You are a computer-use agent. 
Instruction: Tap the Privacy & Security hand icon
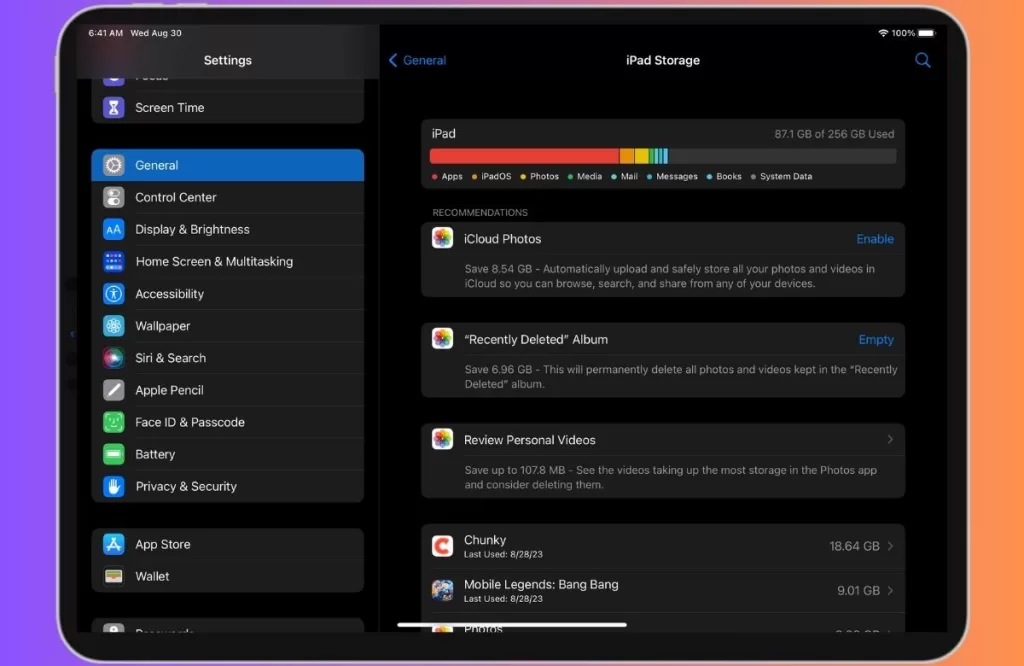click(x=114, y=486)
